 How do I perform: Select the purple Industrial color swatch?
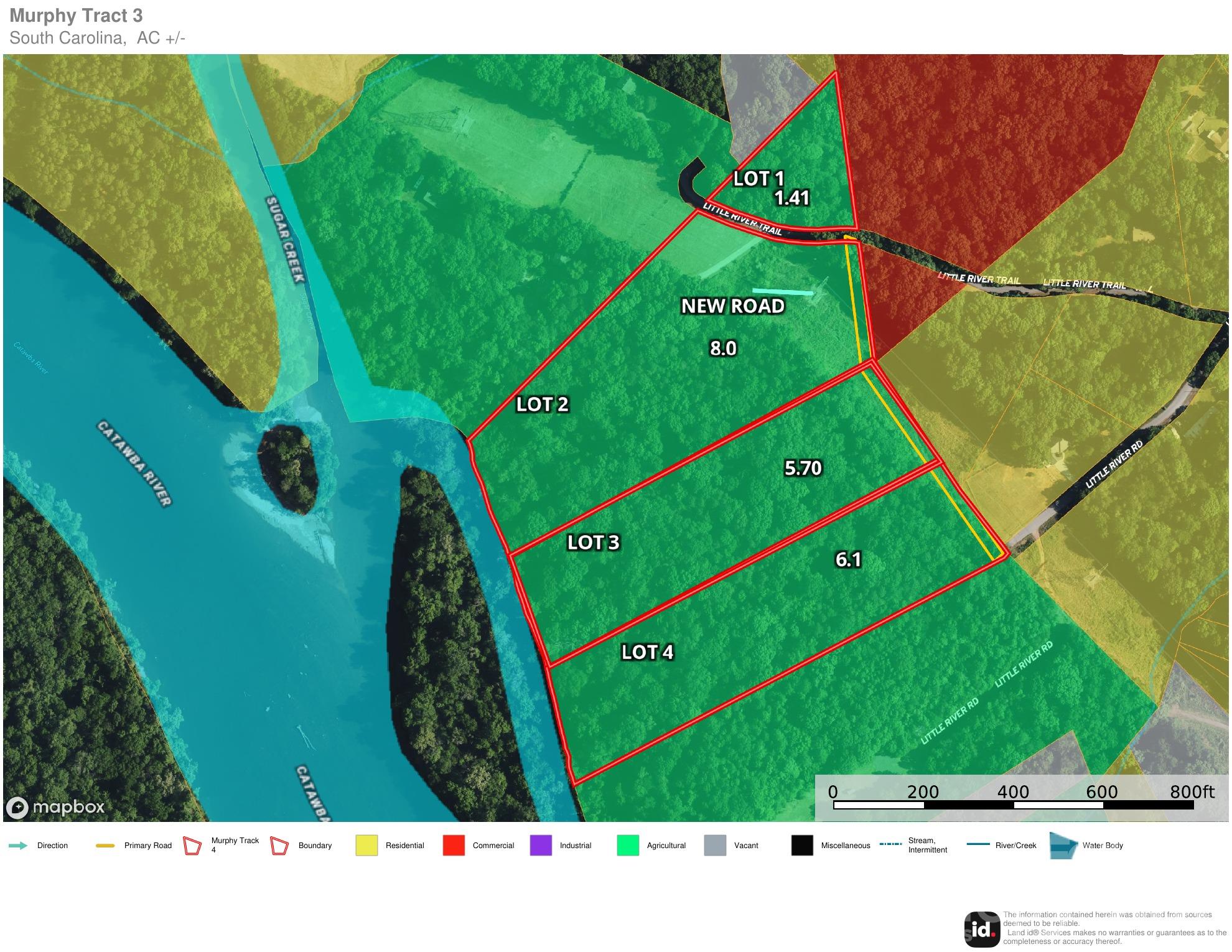(541, 846)
